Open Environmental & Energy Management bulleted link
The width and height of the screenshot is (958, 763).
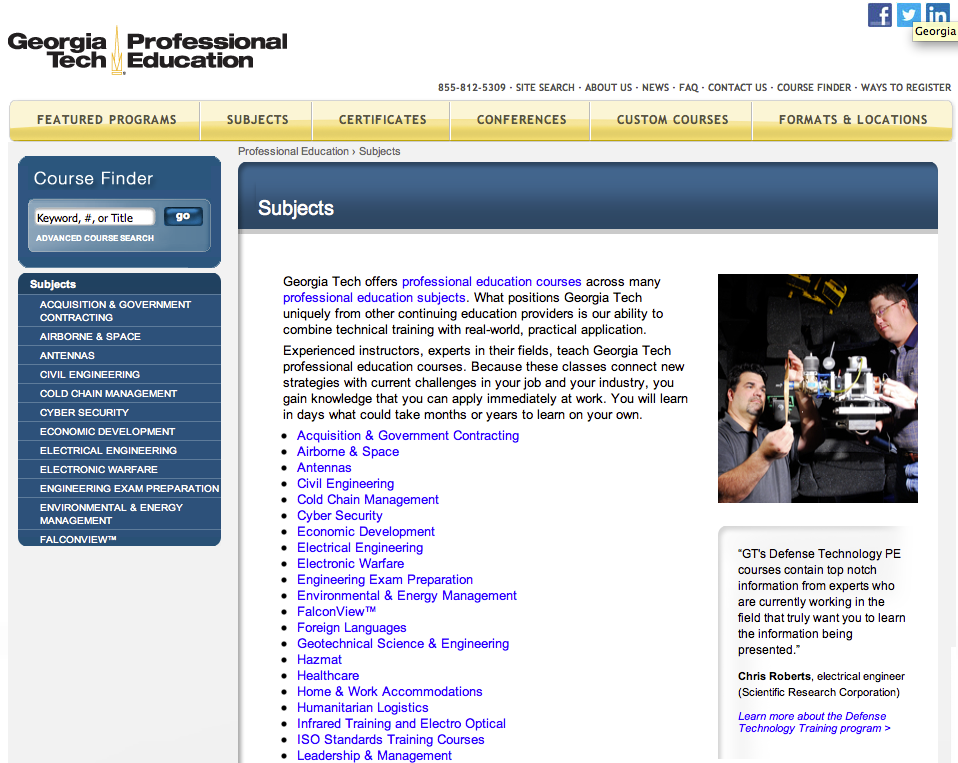pyautogui.click(x=406, y=595)
